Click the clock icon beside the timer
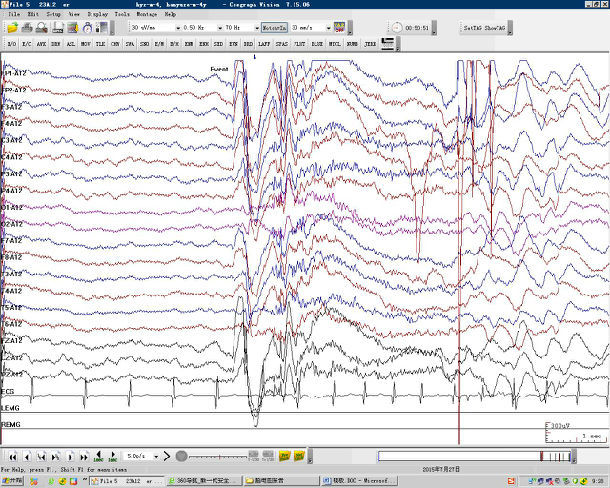Screen dimensions: 610x488 398,26
